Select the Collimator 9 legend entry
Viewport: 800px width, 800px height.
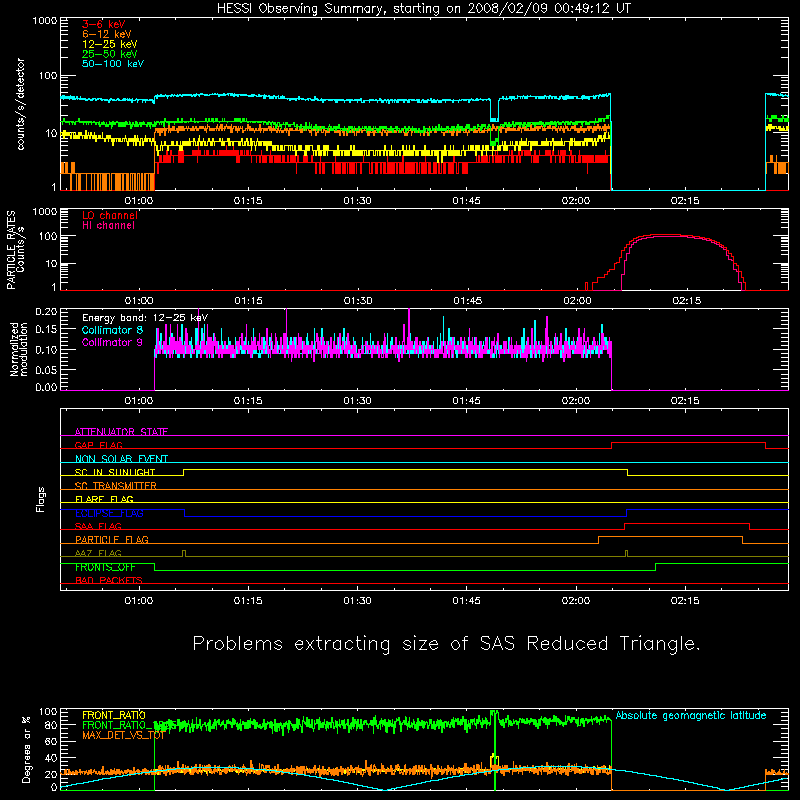click(112, 342)
